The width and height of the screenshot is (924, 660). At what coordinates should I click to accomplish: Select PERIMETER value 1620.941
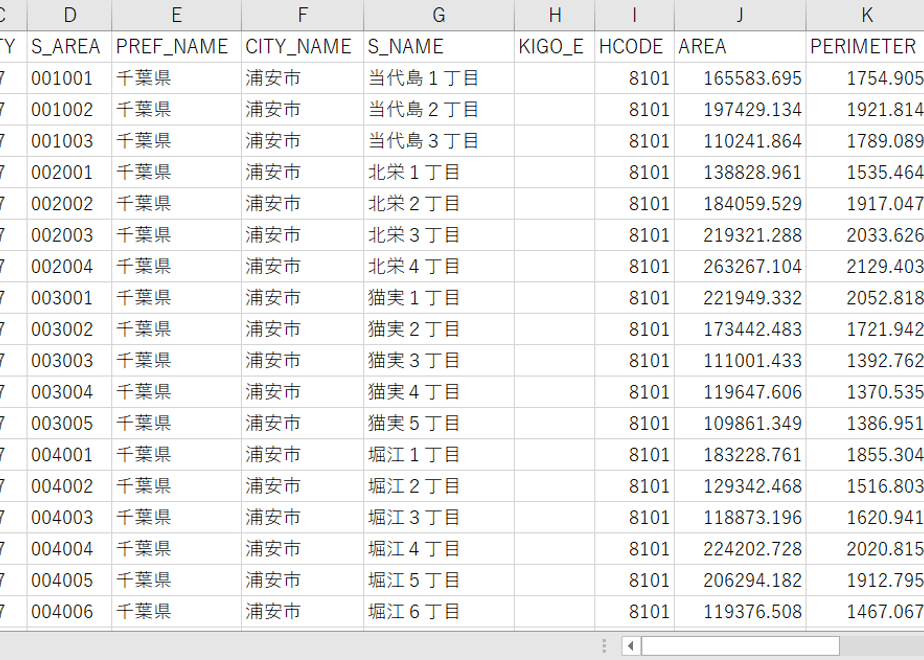(x=865, y=517)
